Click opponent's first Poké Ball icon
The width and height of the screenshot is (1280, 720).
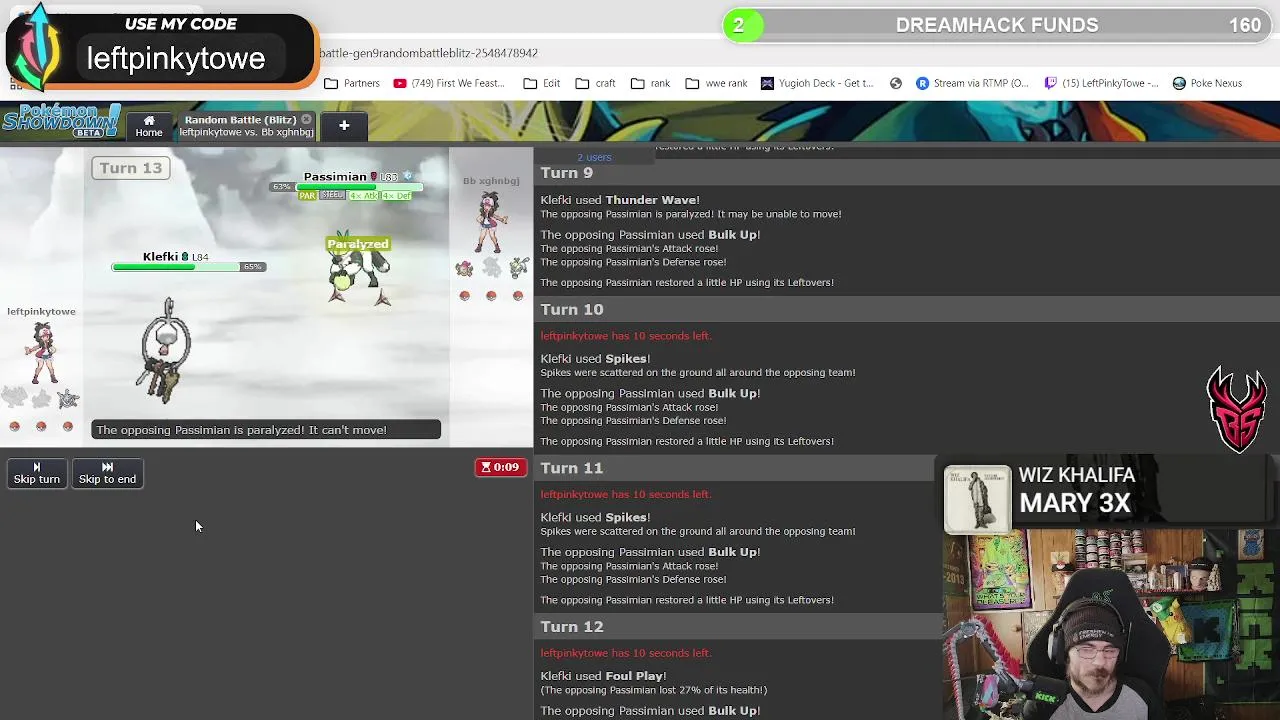[x=464, y=295]
